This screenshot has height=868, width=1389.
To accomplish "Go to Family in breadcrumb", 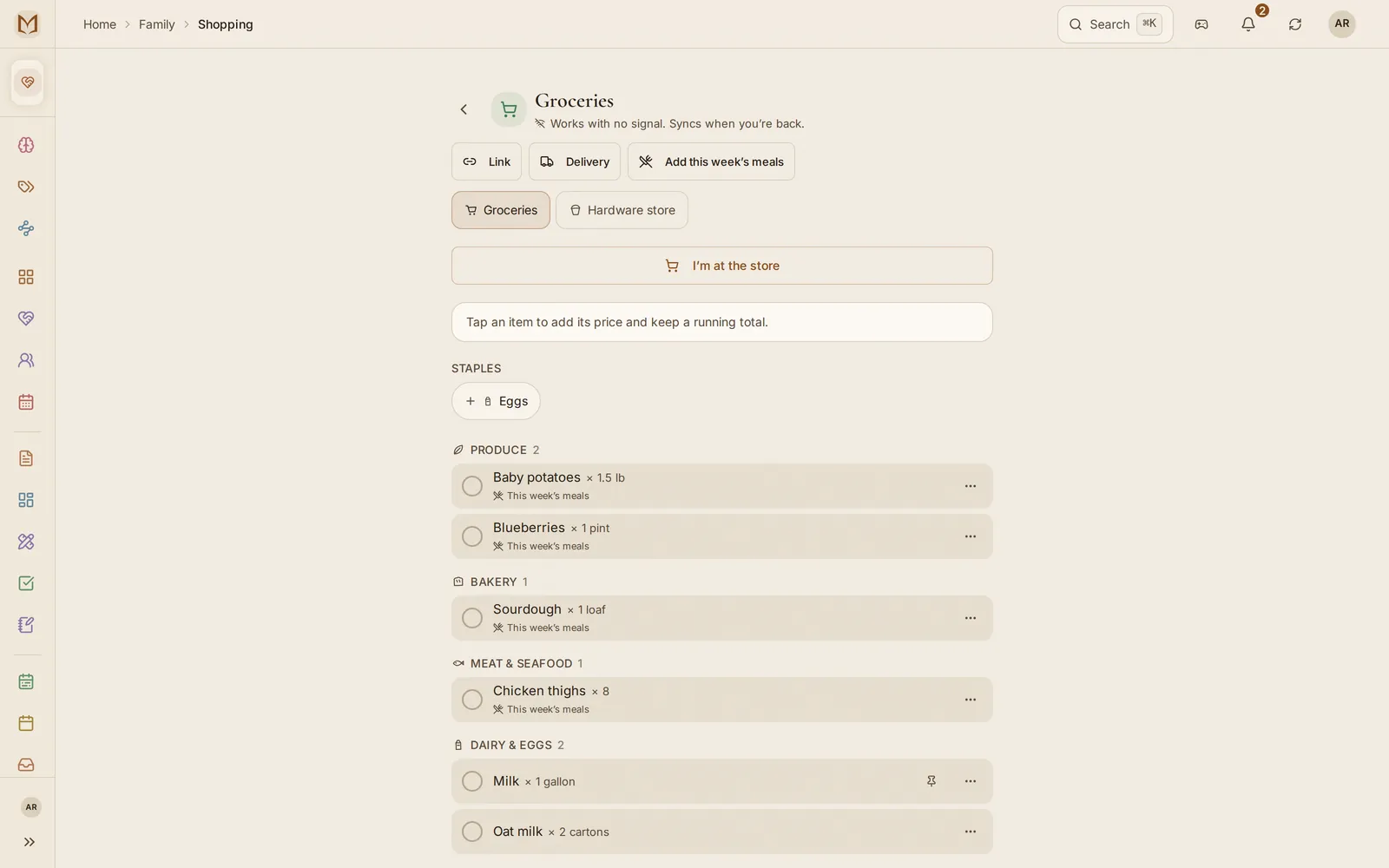I will tap(157, 24).
